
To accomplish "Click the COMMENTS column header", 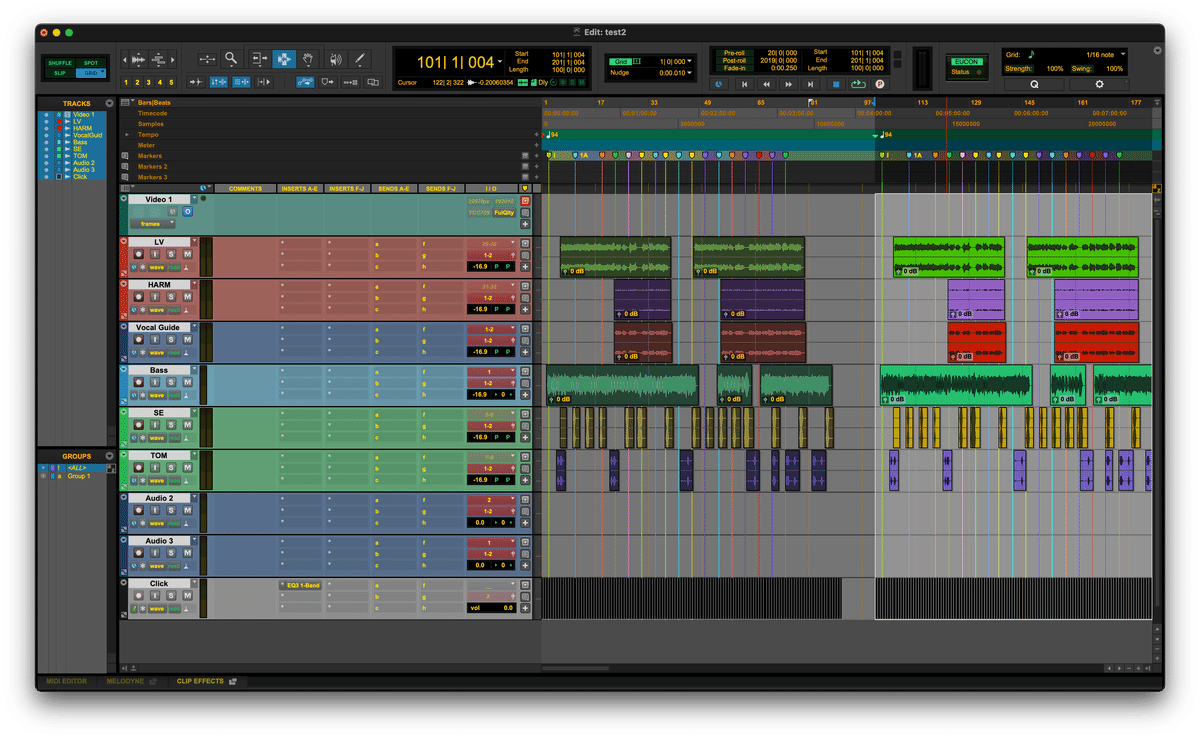I will click(x=245, y=188).
